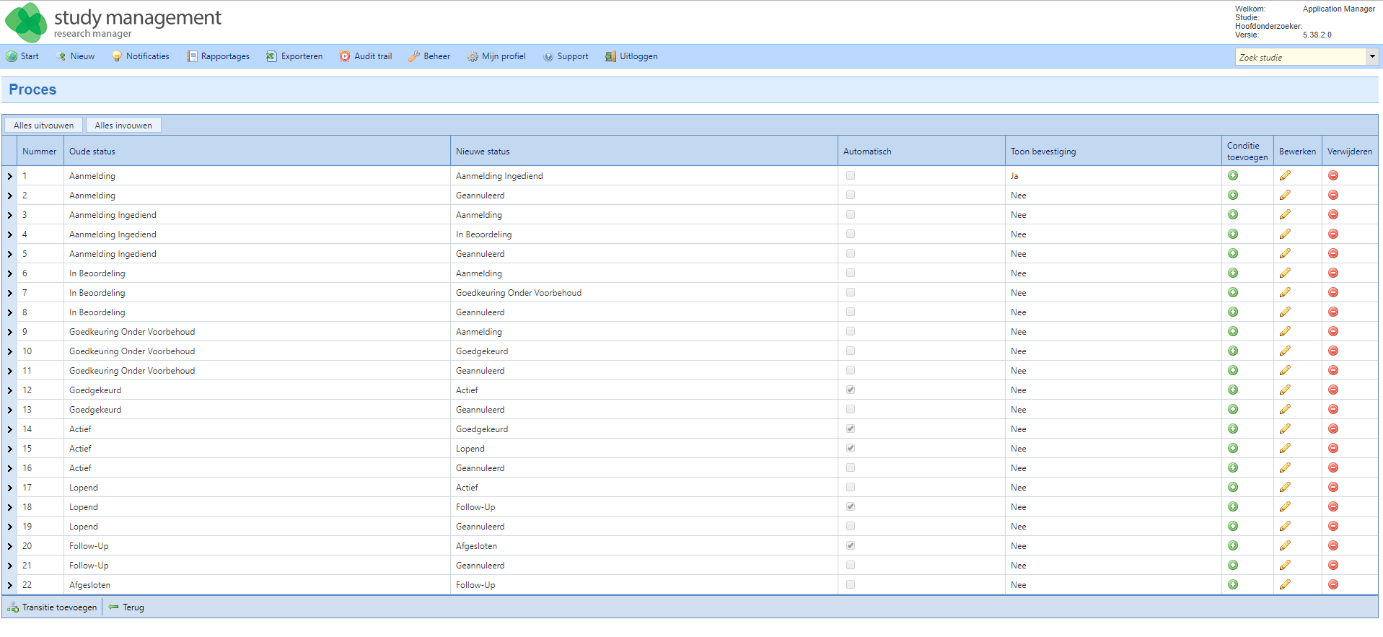Open the Rapportages menu item
This screenshot has height=637, width=1383.
218,56
